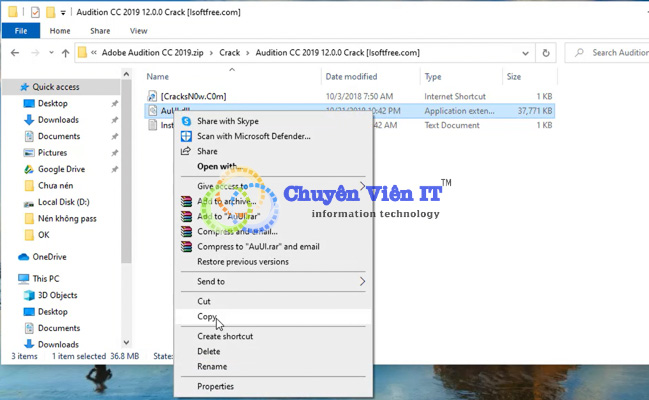Image resolution: width=649 pixels, height=400 pixels.
Task: Open Desktop under Quick access
Action: 53,103
